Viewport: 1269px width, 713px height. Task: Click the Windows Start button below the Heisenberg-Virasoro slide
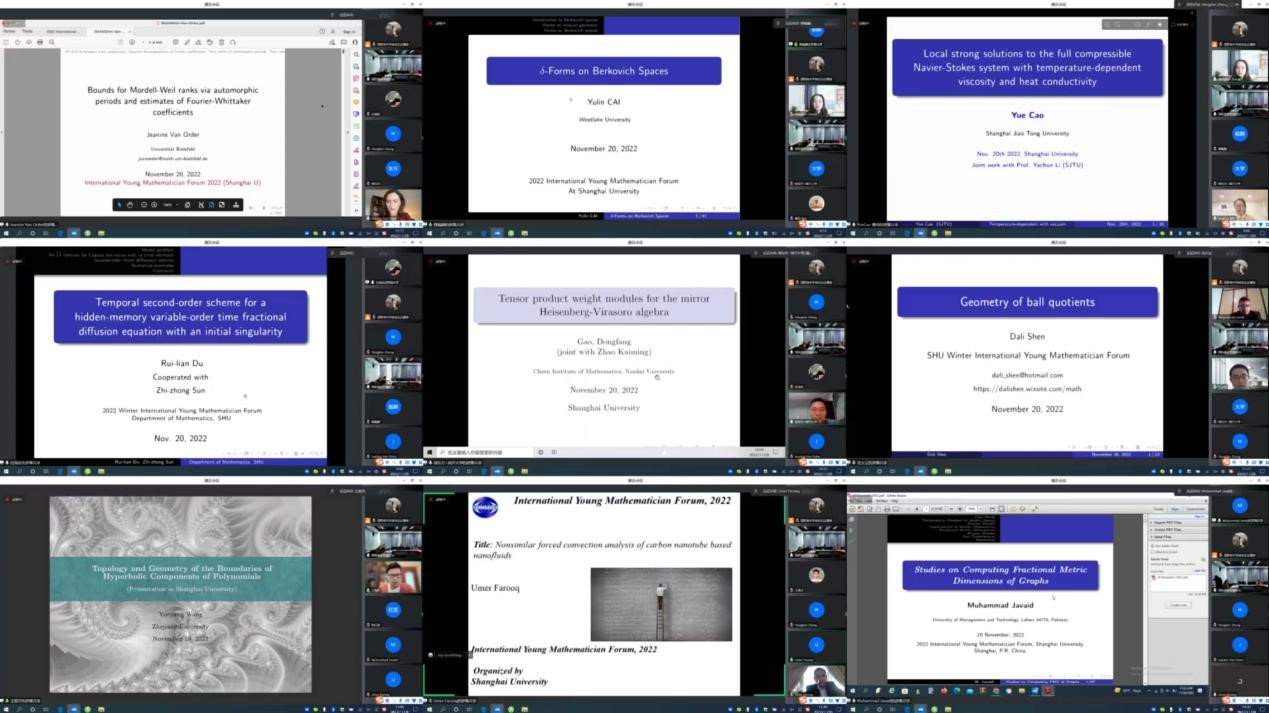pos(430,452)
